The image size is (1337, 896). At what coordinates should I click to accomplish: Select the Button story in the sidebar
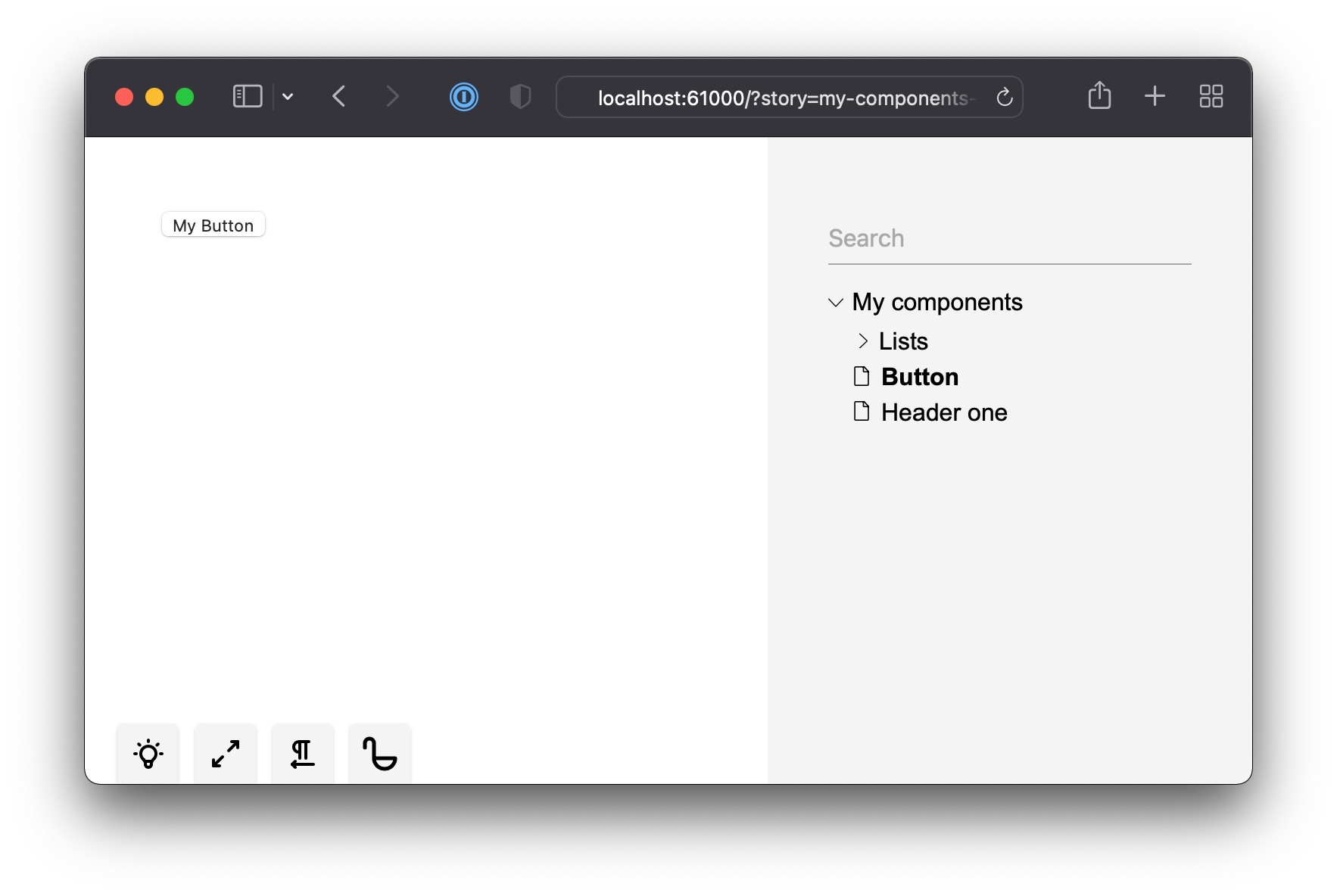click(919, 376)
